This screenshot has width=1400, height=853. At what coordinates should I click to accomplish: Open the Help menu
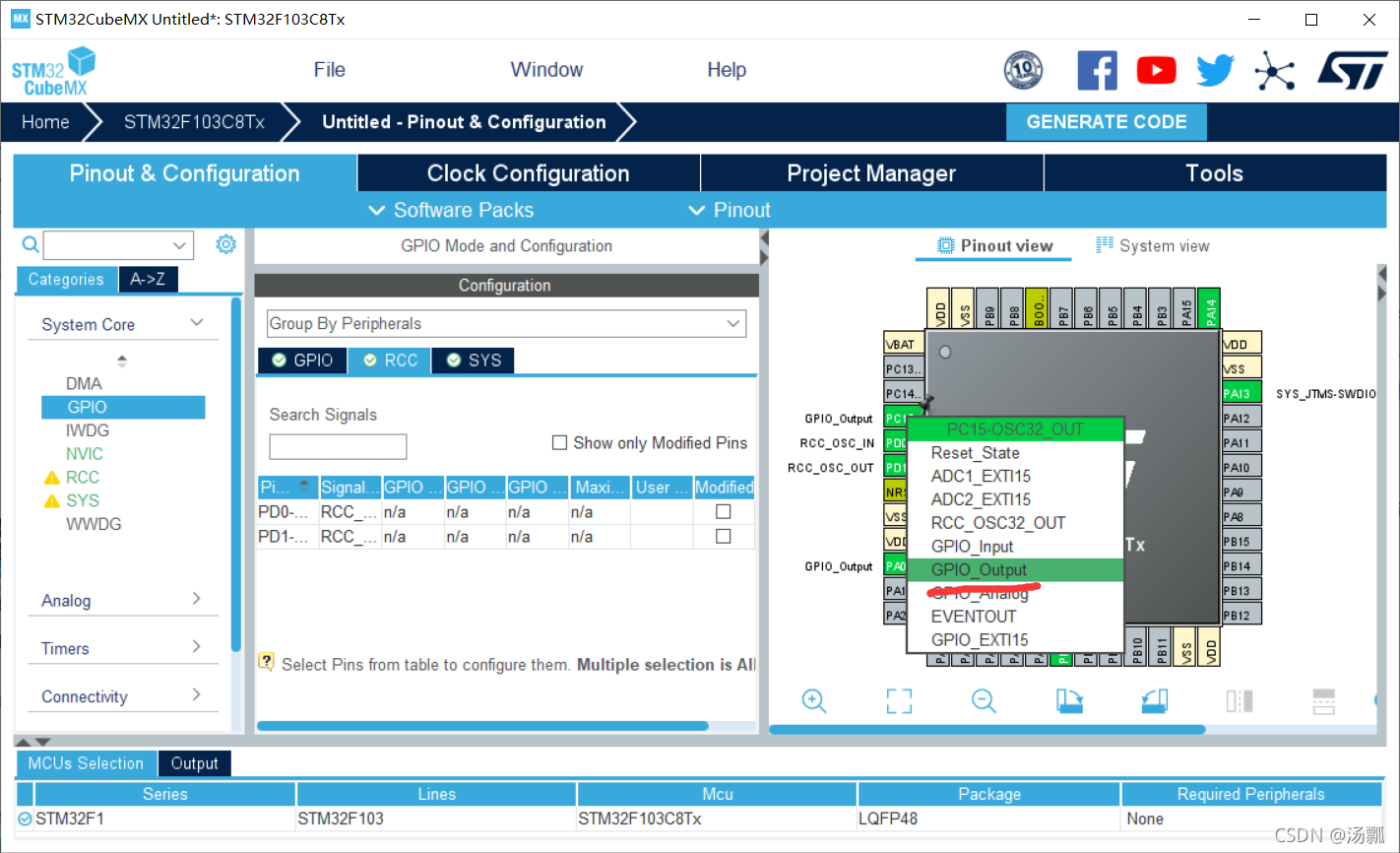point(727,70)
